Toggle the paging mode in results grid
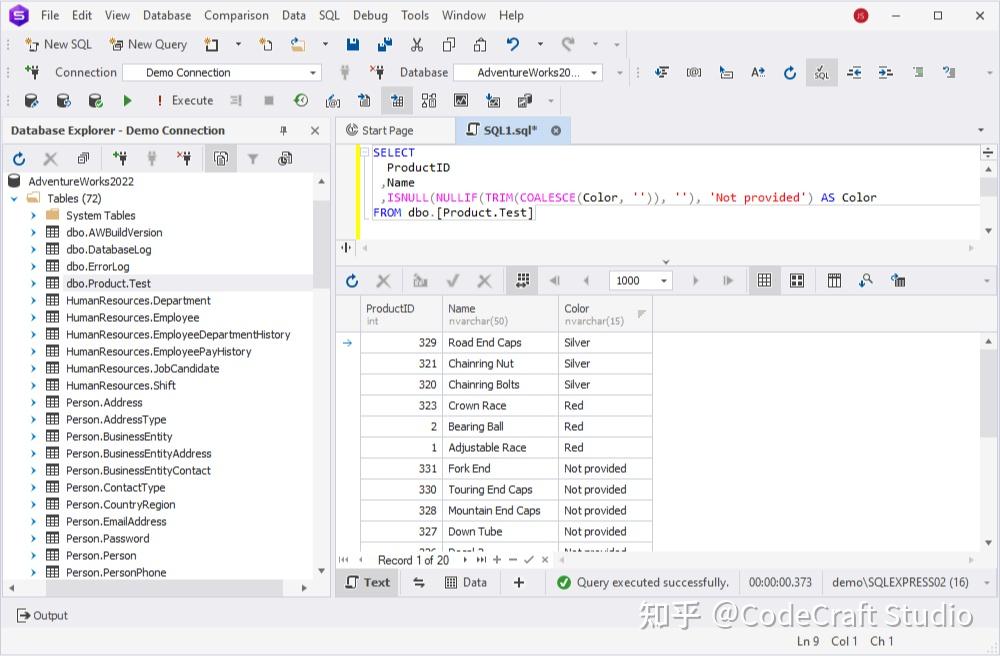This screenshot has width=1000, height=656. pyautogui.click(x=522, y=281)
